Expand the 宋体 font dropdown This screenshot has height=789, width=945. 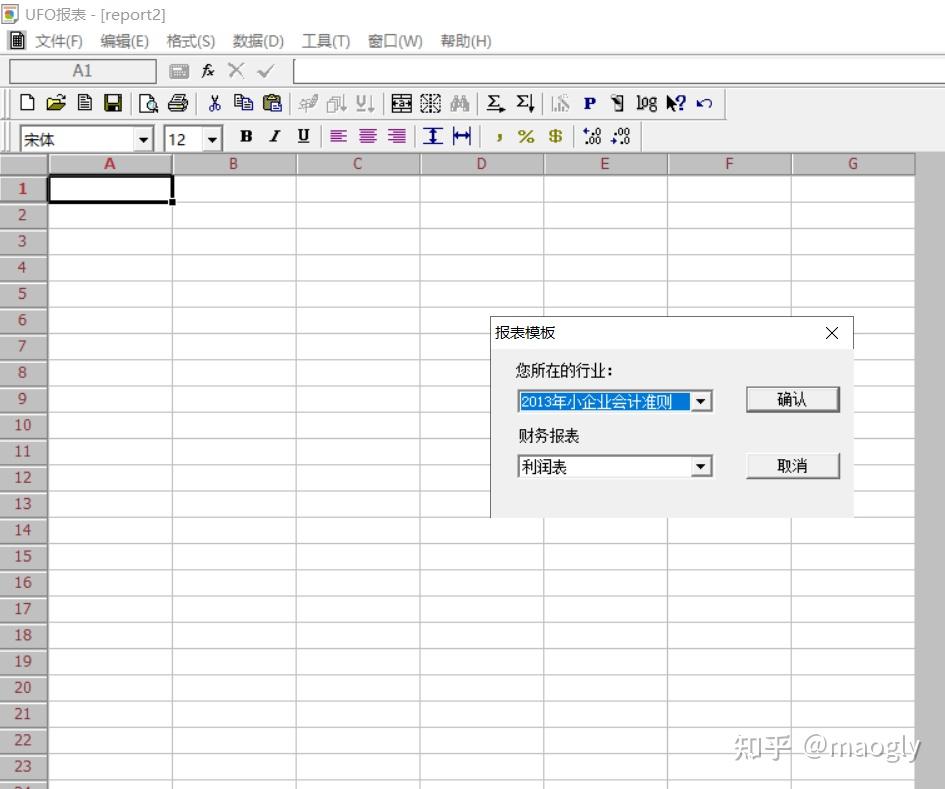click(x=143, y=140)
